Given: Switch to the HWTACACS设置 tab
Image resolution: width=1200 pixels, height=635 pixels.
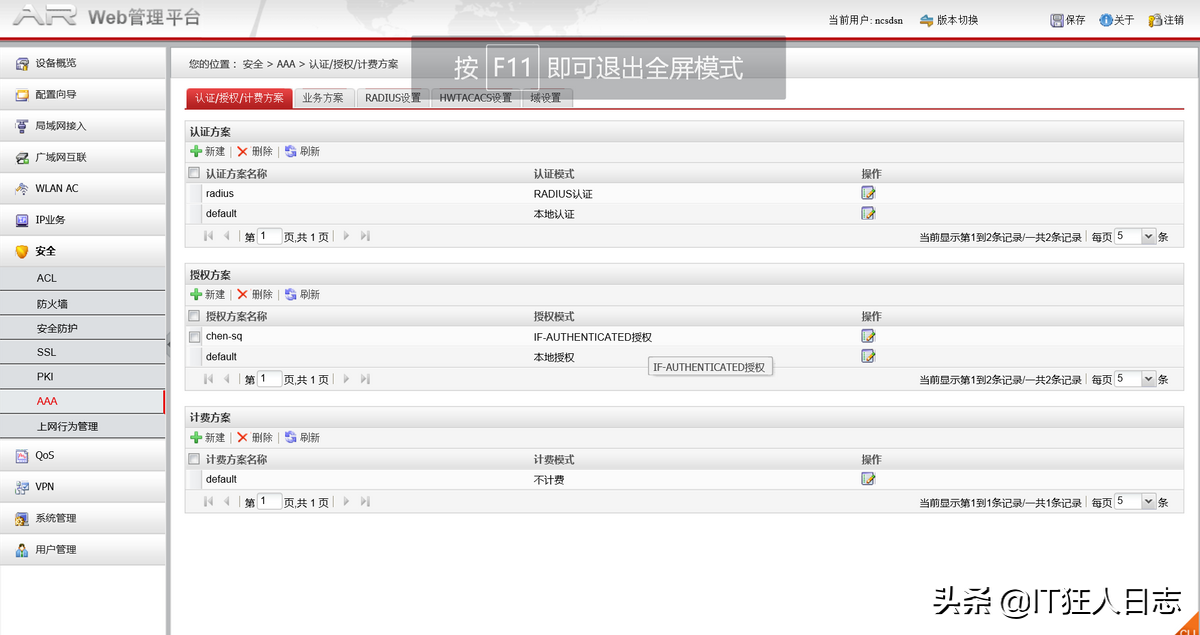Looking at the screenshot, I should pyautogui.click(x=476, y=98).
